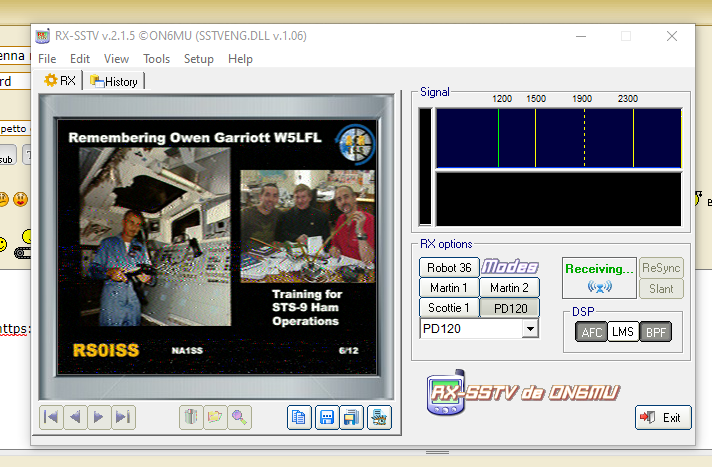The height and width of the screenshot is (467, 712).
Task: Click the Receiving status indicator
Action: point(599,278)
